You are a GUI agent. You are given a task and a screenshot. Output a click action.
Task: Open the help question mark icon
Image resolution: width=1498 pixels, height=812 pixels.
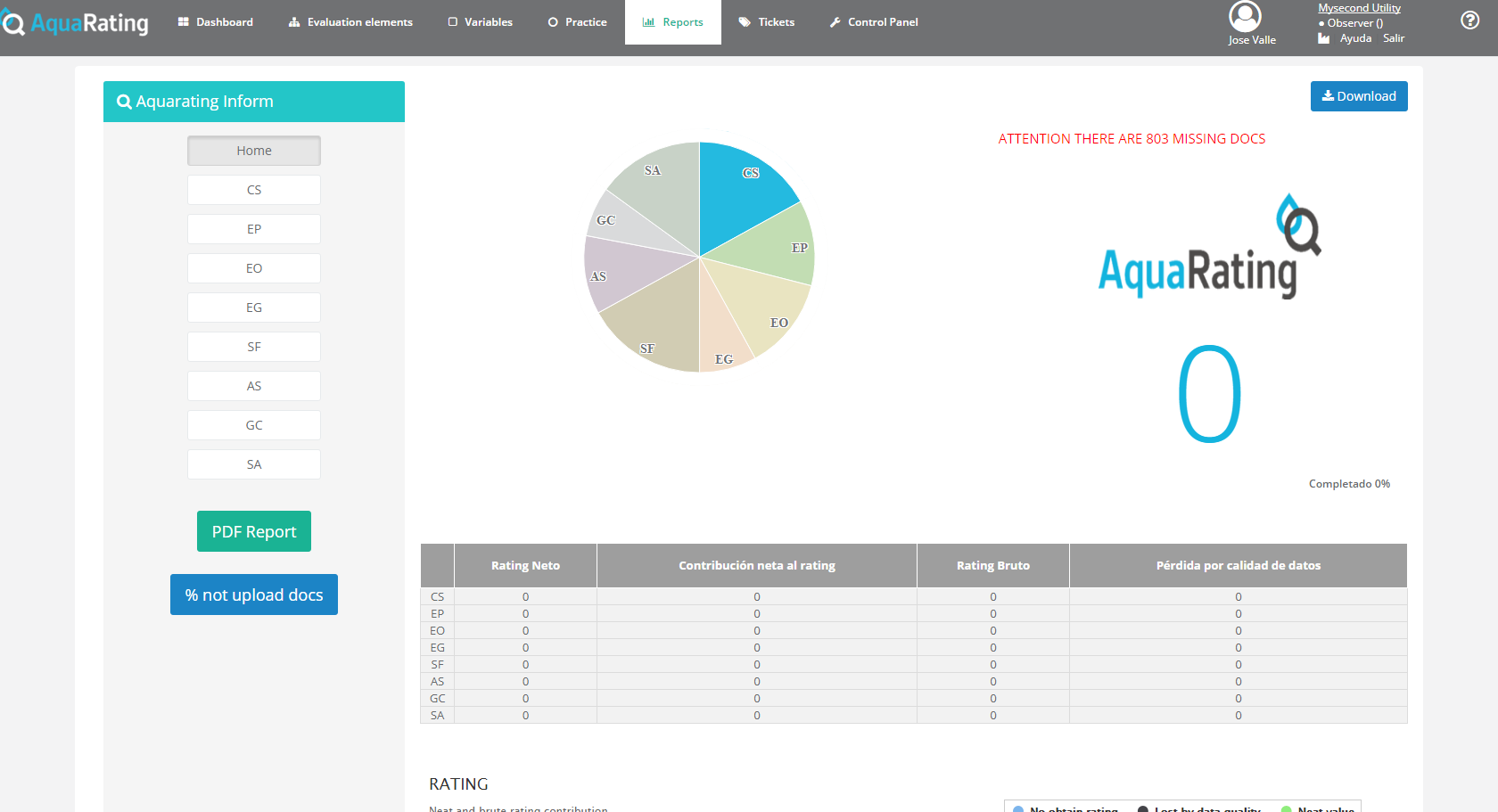coord(1470,21)
